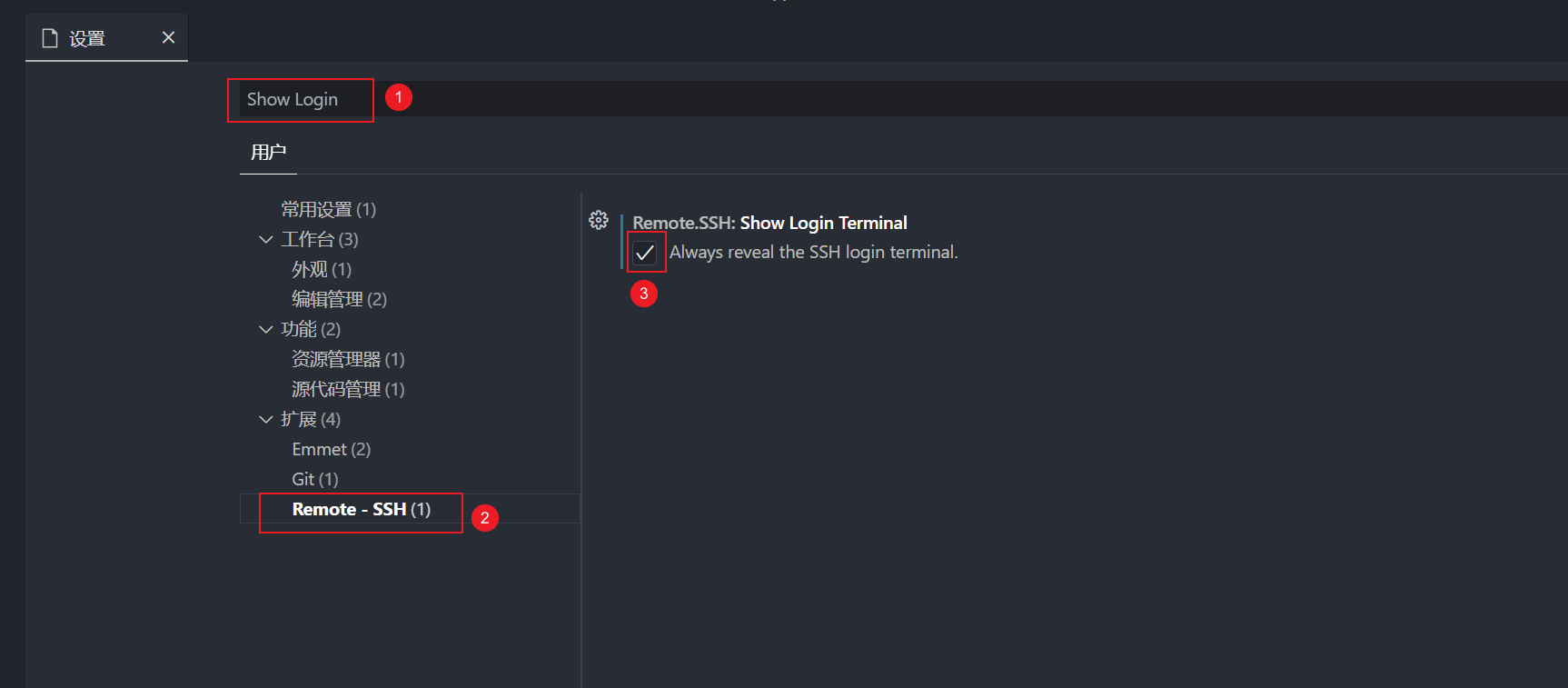Close the 设置 tab
Image resolution: width=1568 pixels, height=688 pixels.
[x=168, y=37]
